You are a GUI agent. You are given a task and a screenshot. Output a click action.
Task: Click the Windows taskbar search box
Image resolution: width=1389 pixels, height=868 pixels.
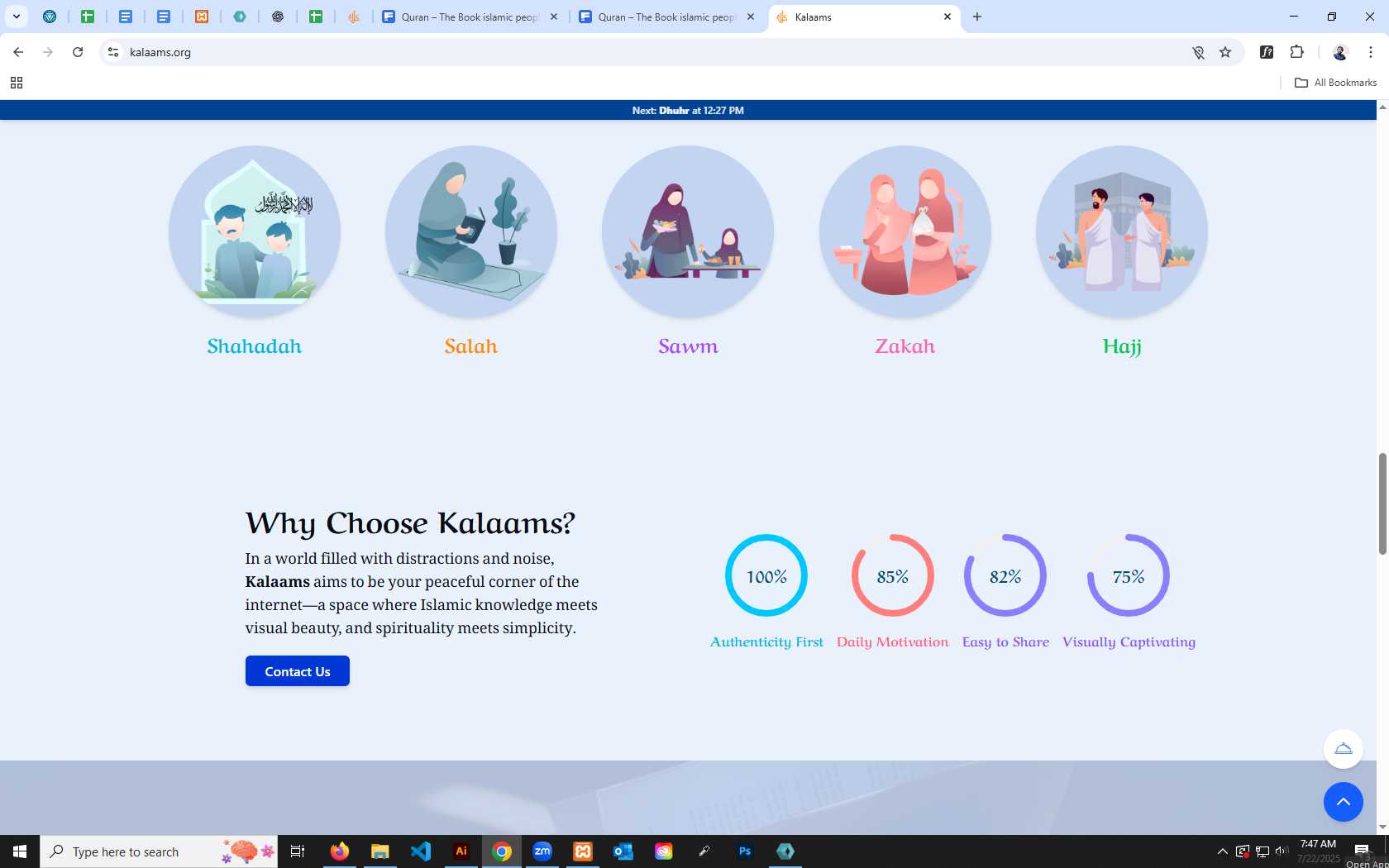pos(159,851)
